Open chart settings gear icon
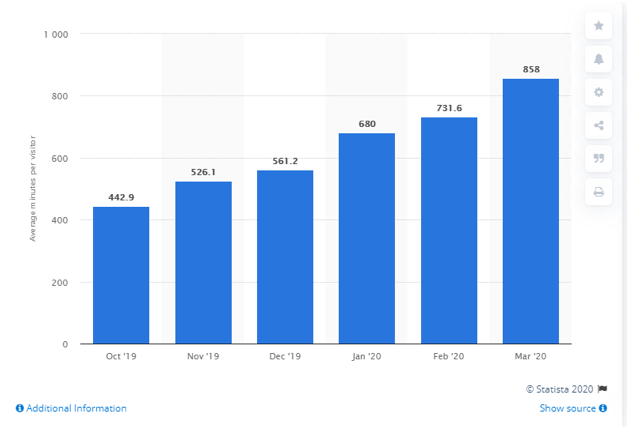Screen dimensions: 627x427 (x=599, y=92)
